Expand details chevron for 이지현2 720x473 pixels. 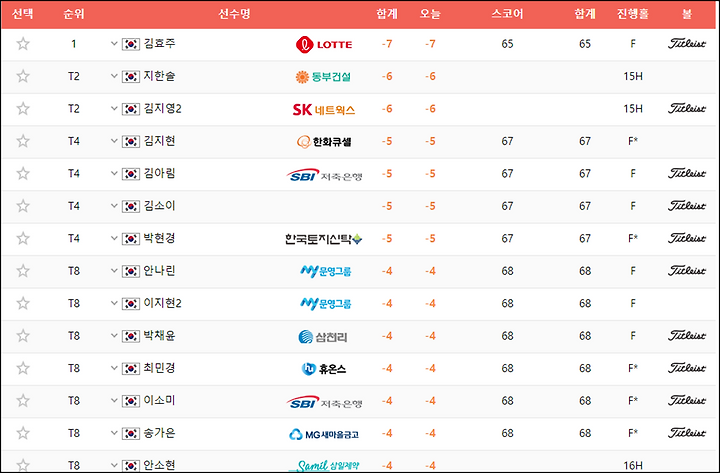(114, 303)
